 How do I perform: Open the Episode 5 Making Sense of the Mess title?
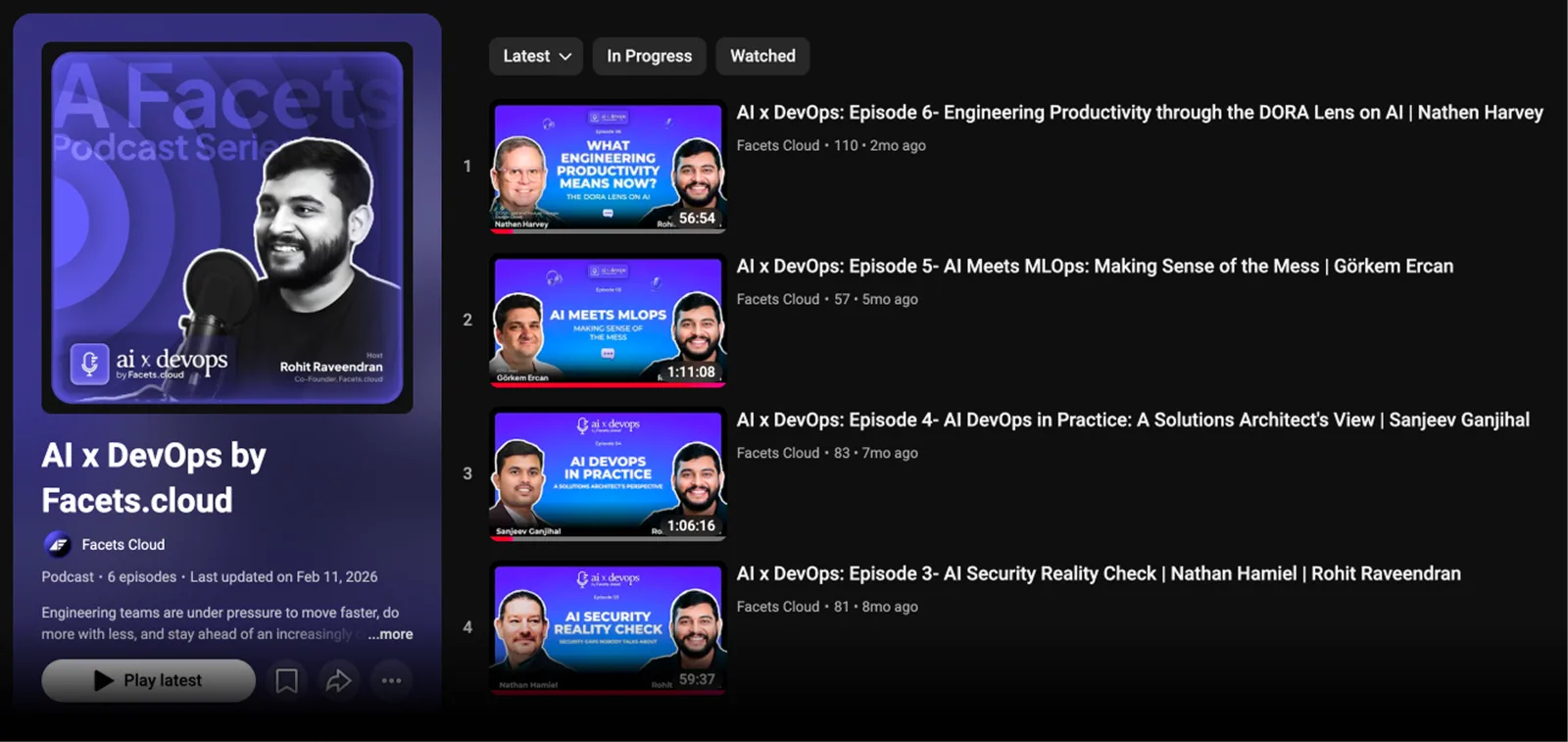pyautogui.click(x=1095, y=267)
